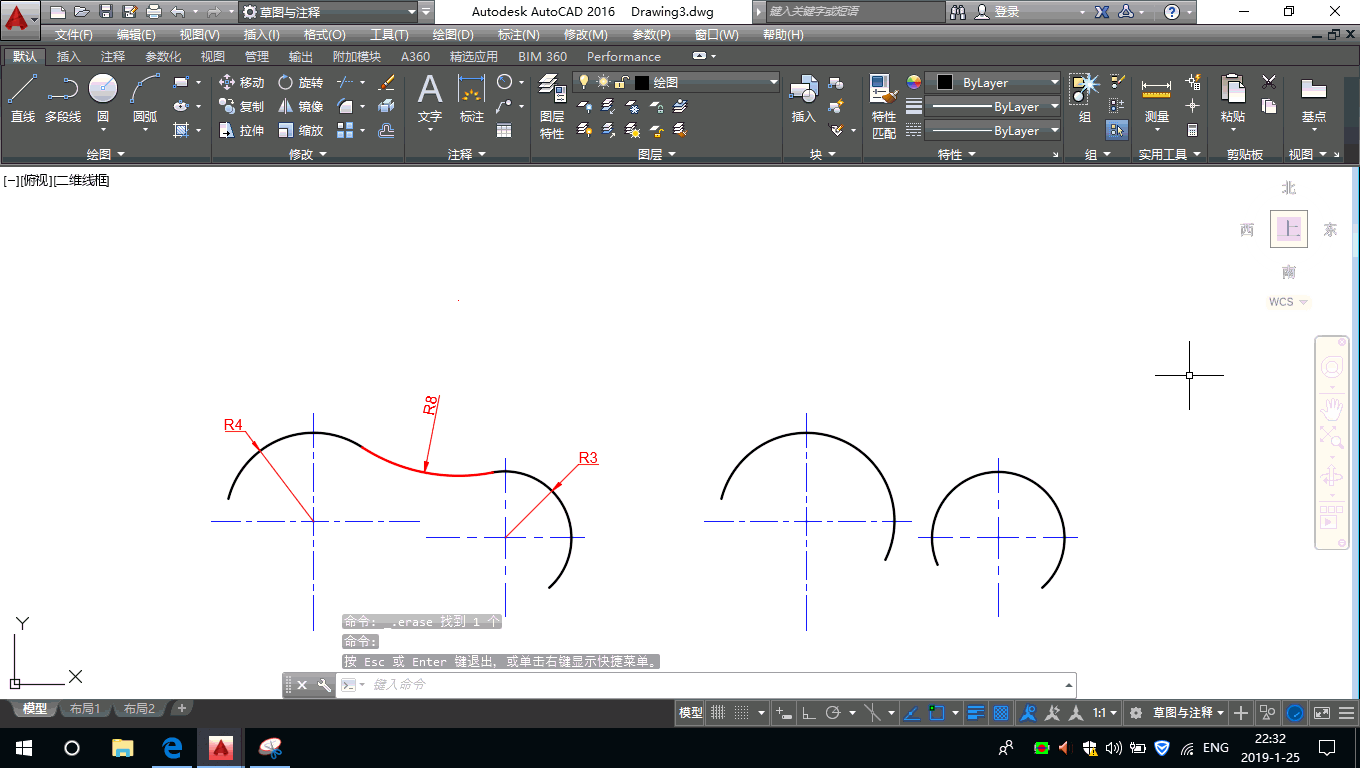
Task: Click the add layout plus tab button
Action: point(181,708)
